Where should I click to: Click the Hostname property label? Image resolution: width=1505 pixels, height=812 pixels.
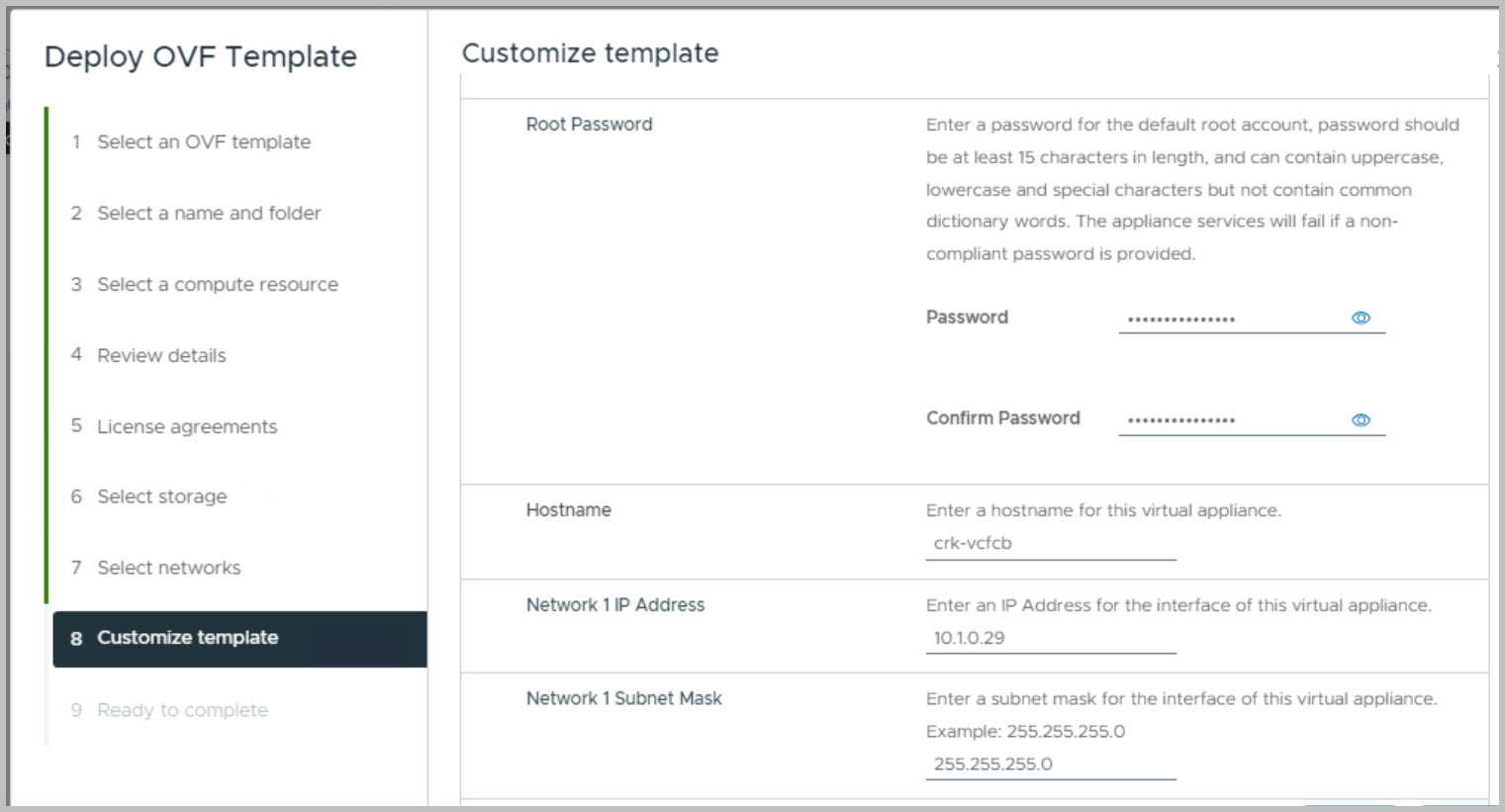(x=568, y=510)
